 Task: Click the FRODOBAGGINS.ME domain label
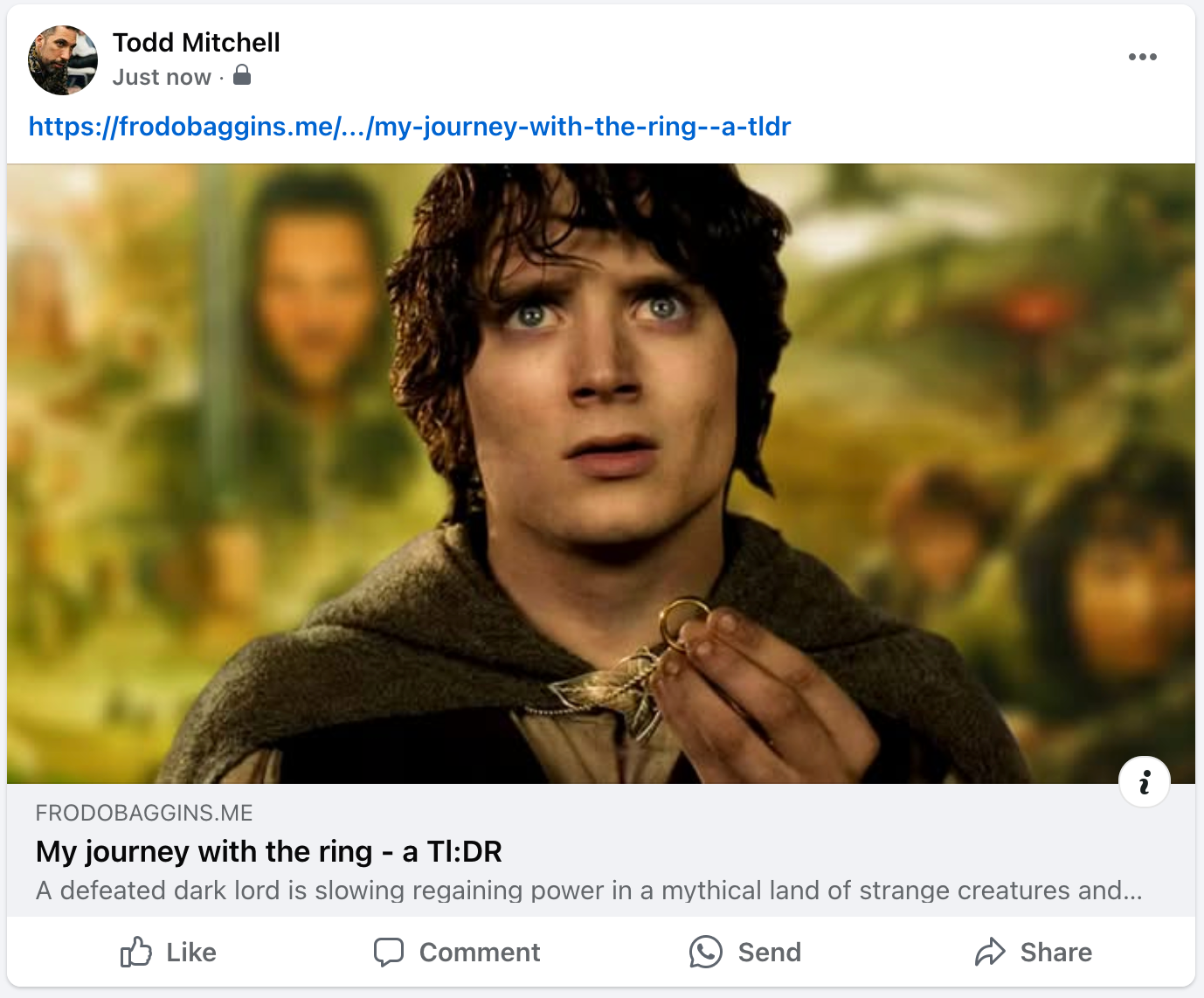click(x=144, y=813)
